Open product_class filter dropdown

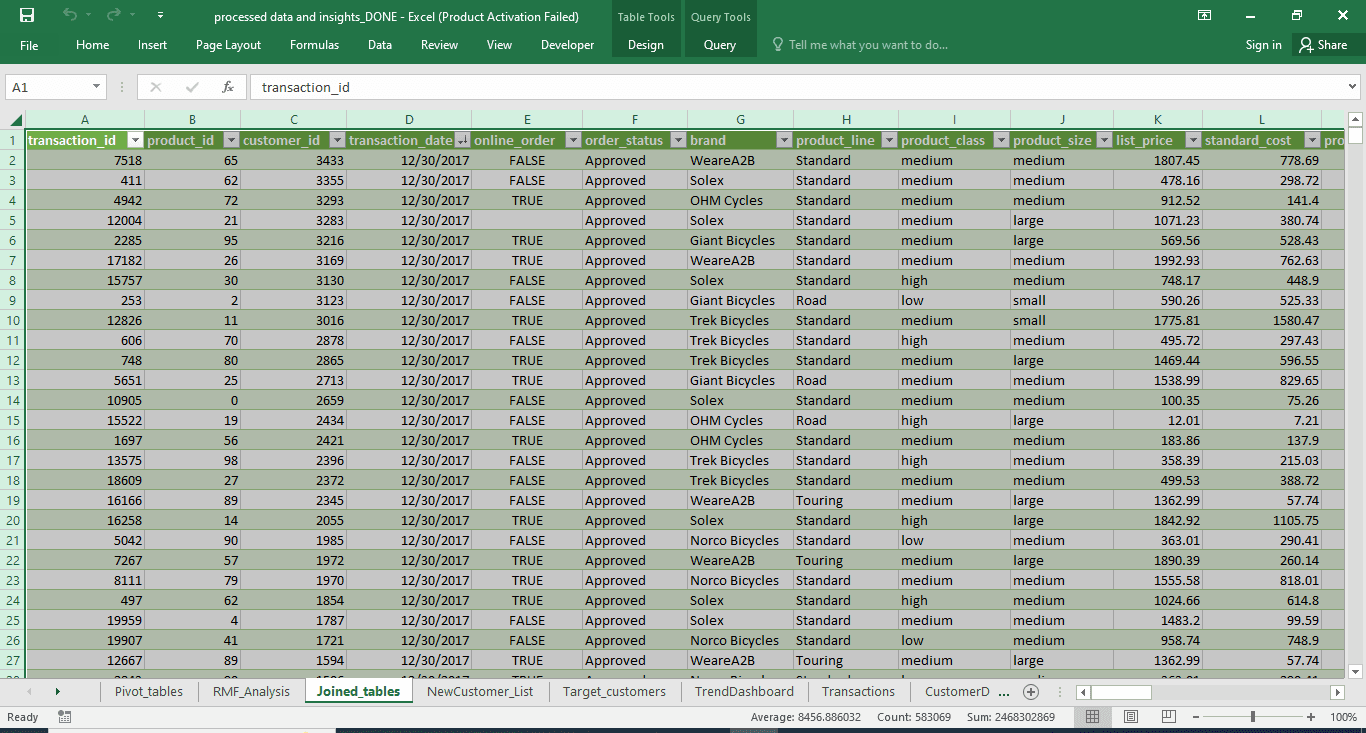1001,140
